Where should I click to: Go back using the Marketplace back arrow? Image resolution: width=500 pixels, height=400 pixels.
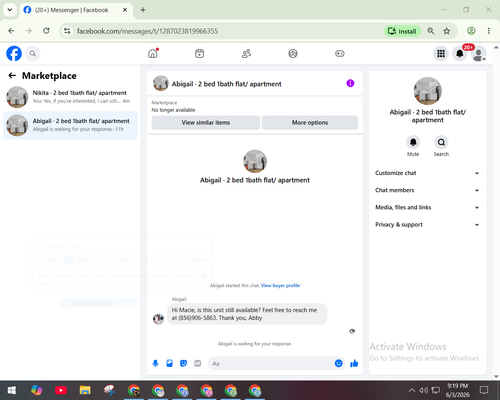coord(12,76)
